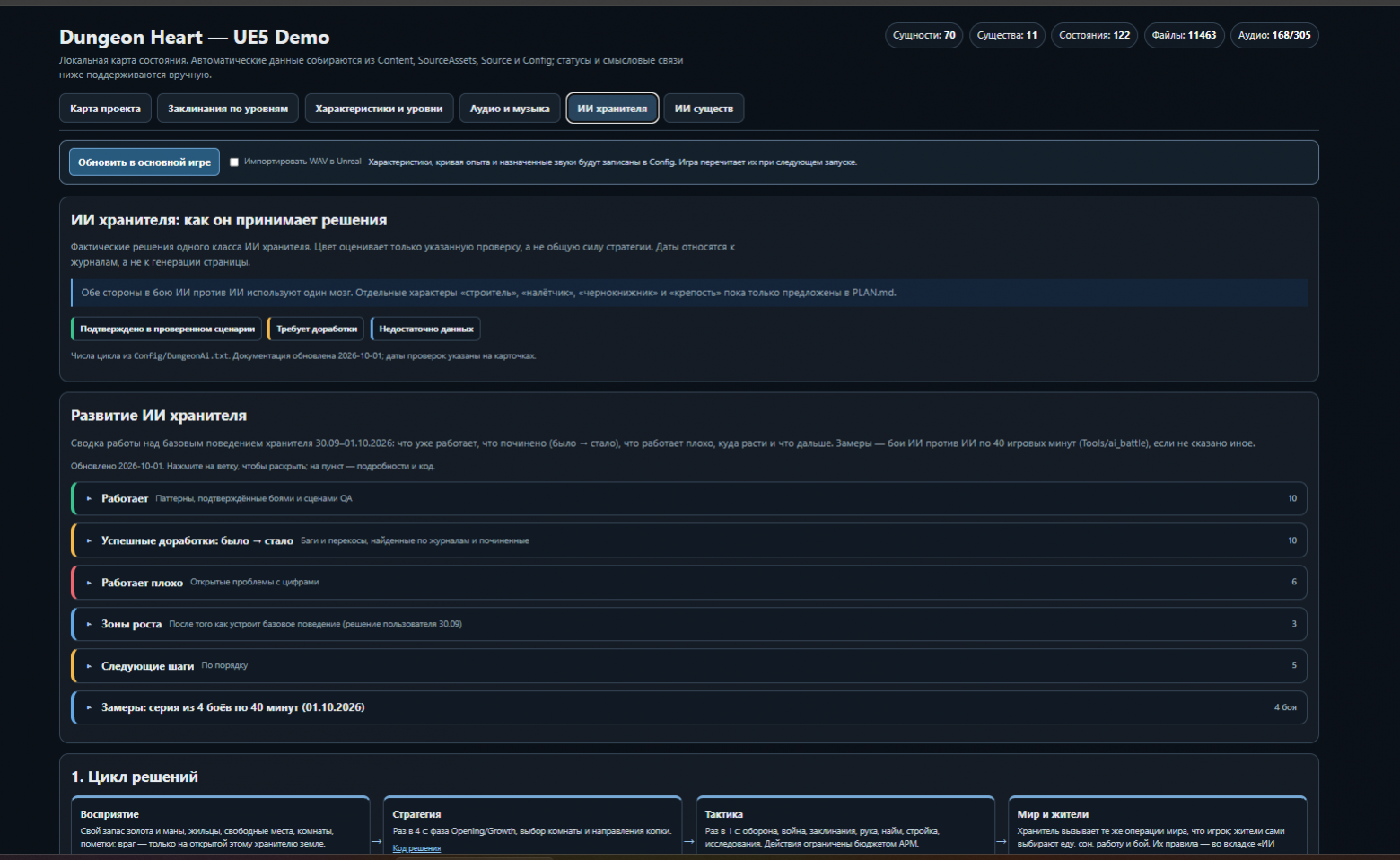Select the ИИ хранителя tab
Image resolution: width=1400 pixels, height=860 pixels.
point(612,109)
